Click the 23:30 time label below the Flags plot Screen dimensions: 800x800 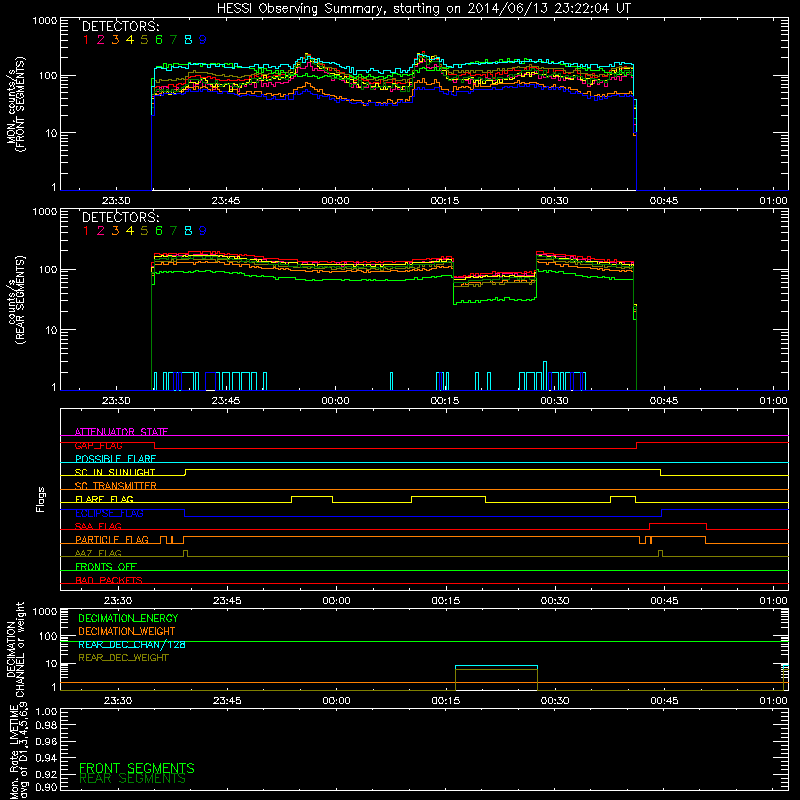(x=118, y=601)
